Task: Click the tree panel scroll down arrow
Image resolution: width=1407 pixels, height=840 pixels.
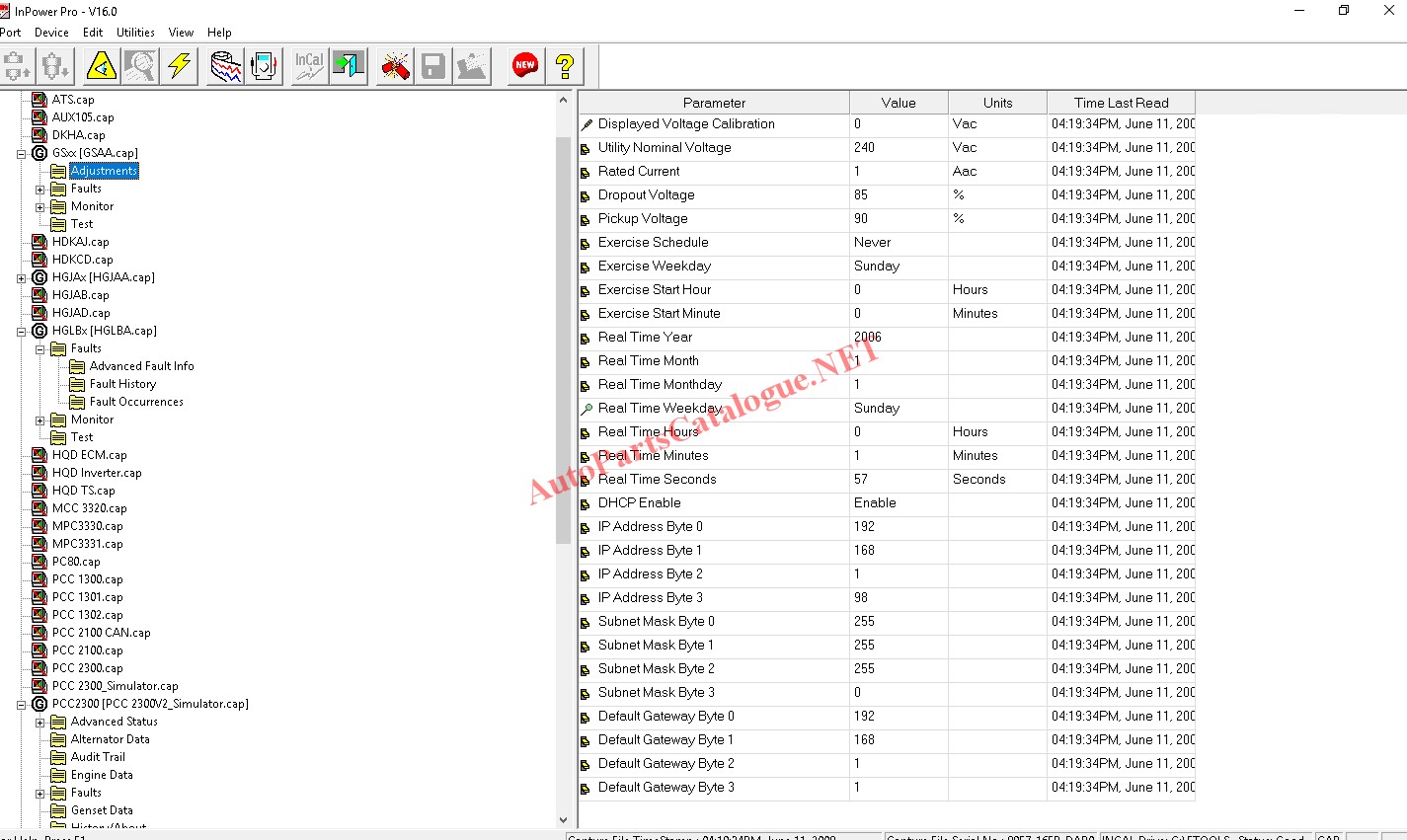Action: coord(563,819)
